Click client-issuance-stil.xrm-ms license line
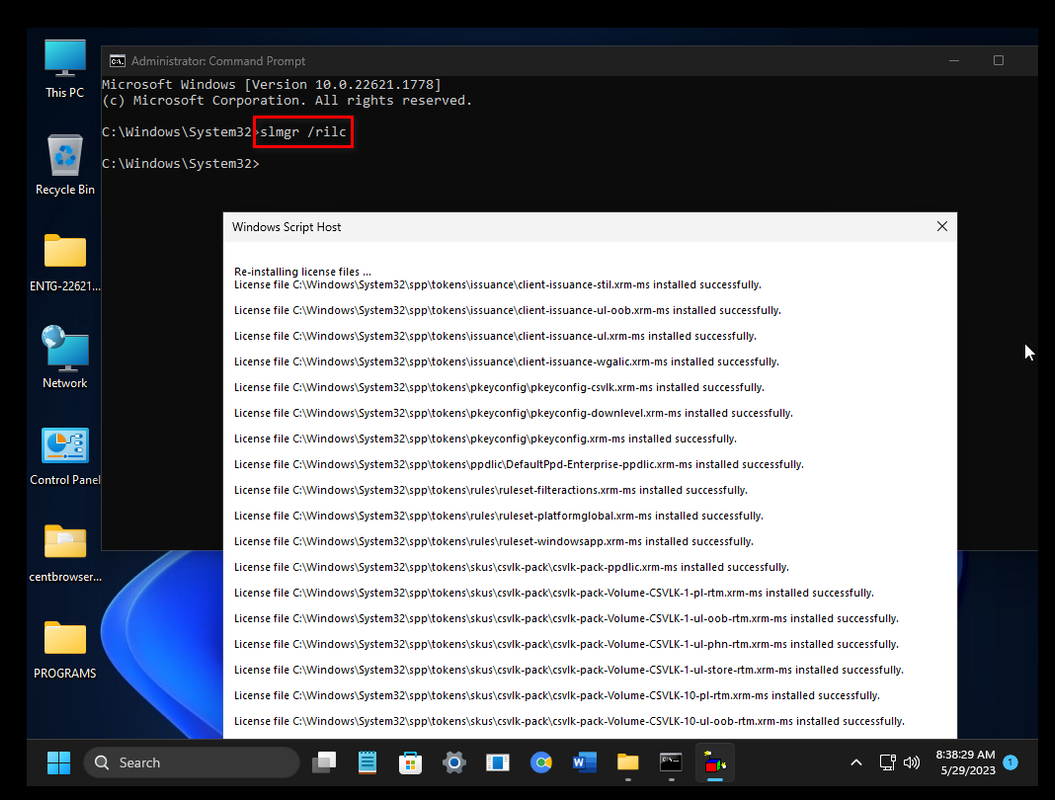Image resolution: width=1055 pixels, height=800 pixels. [498, 285]
